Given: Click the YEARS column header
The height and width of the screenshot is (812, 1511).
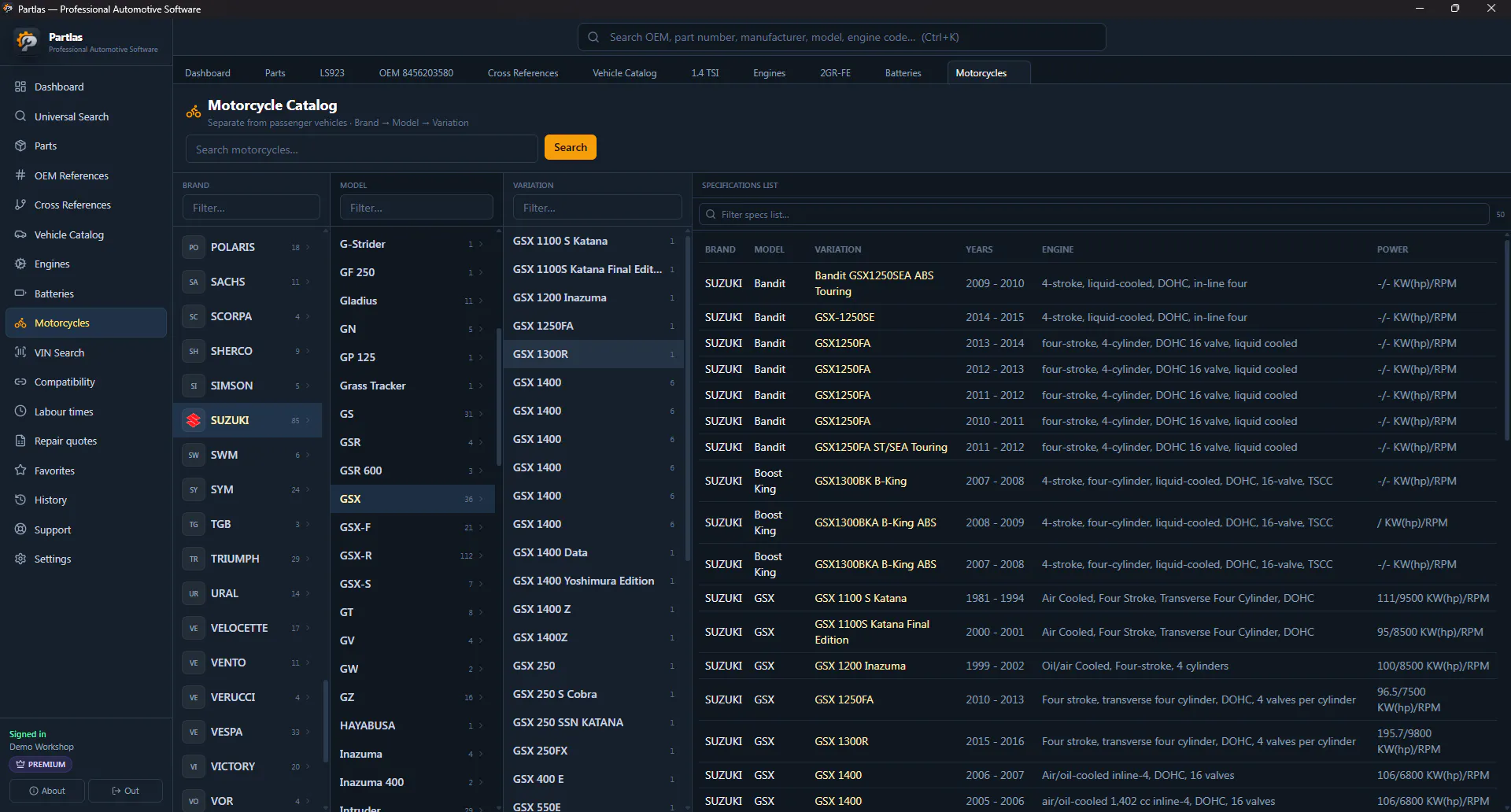Looking at the screenshot, I should (979, 249).
